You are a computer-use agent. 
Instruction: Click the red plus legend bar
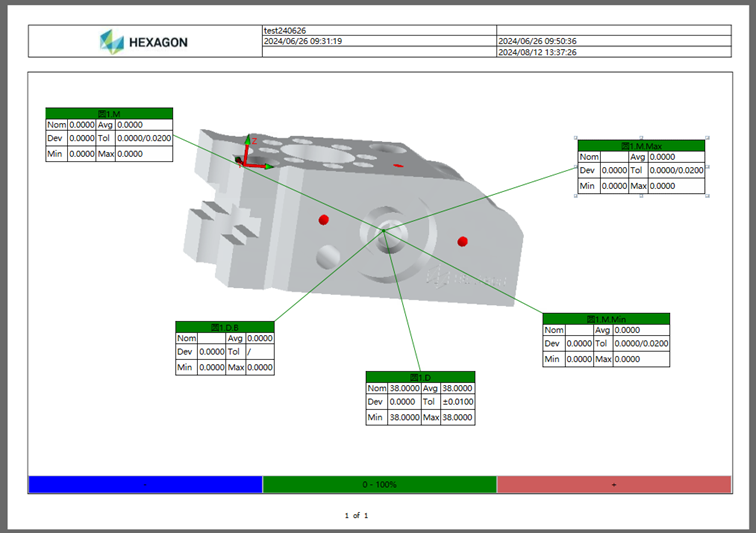coord(613,485)
